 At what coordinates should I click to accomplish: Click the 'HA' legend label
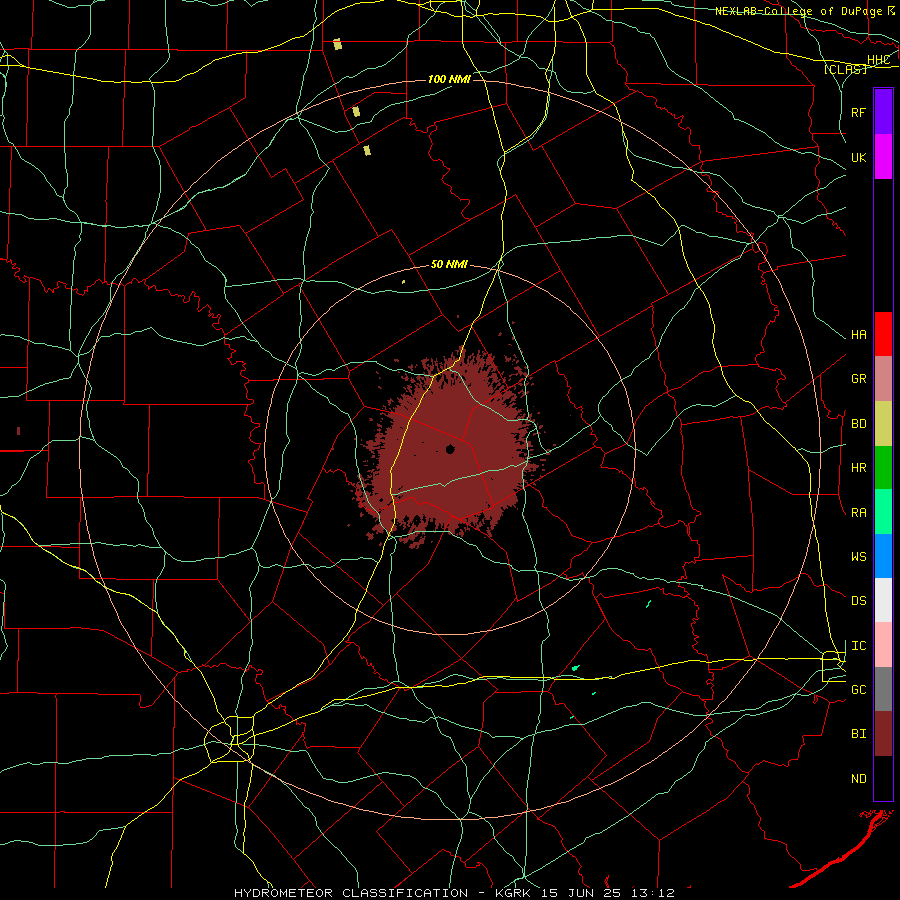[x=859, y=335]
